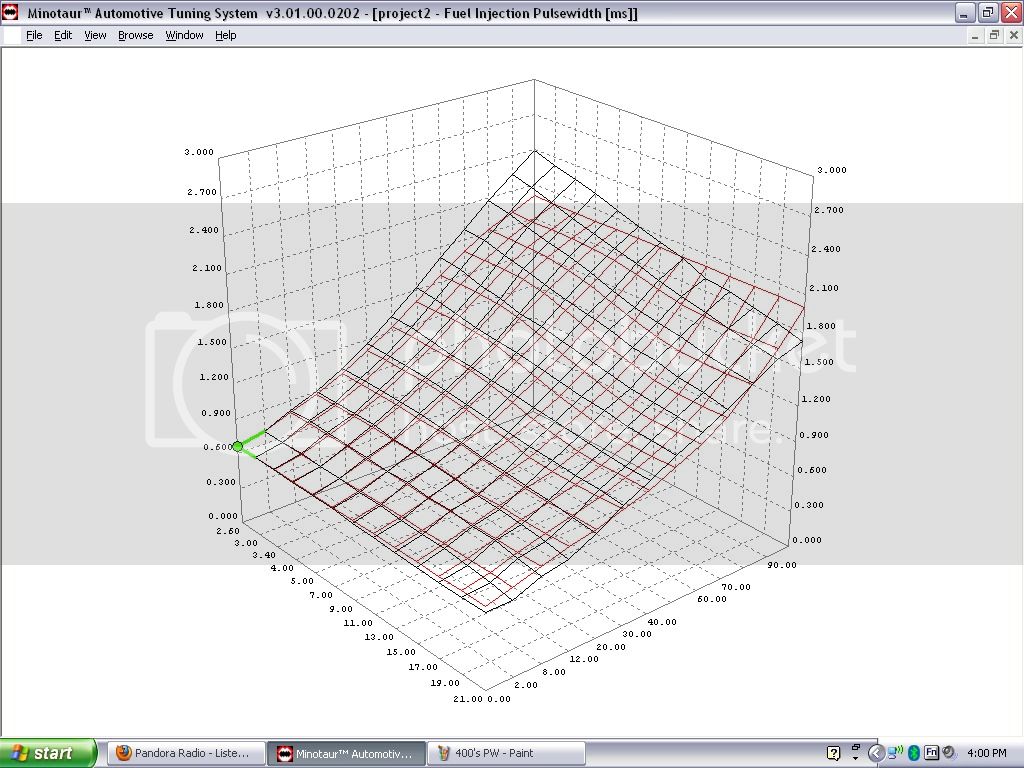1024x768 pixels.
Task: Click the language bar help question icon
Action: (833, 753)
